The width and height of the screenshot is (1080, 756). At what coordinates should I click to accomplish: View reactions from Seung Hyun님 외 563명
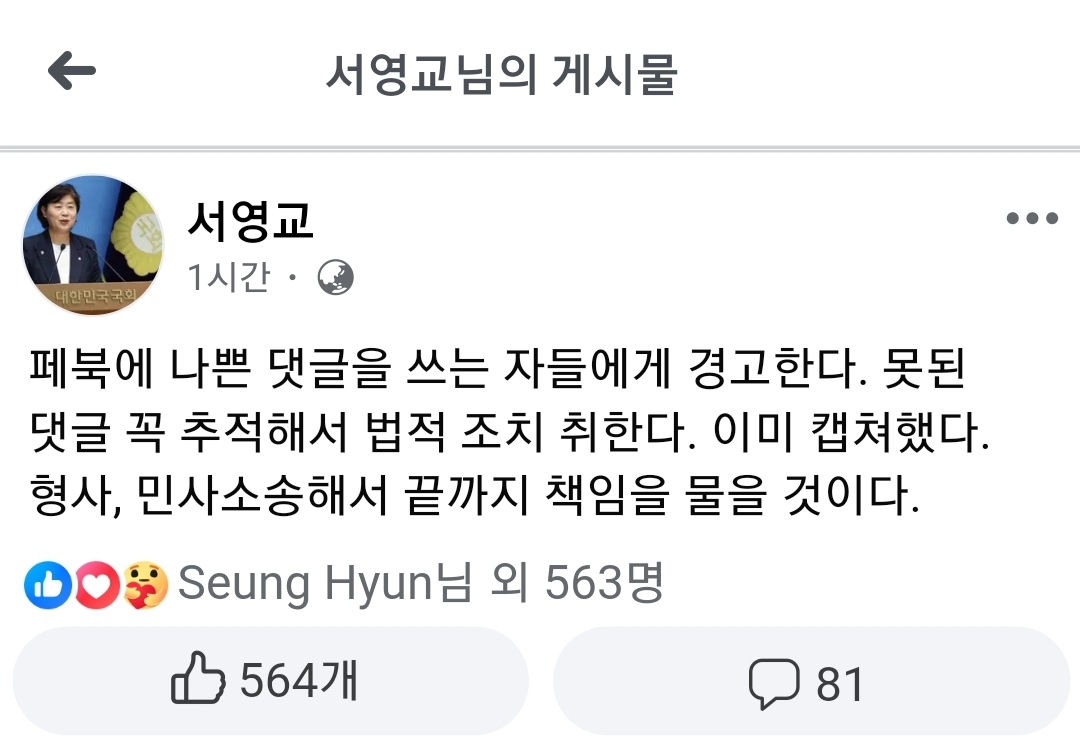421,583
